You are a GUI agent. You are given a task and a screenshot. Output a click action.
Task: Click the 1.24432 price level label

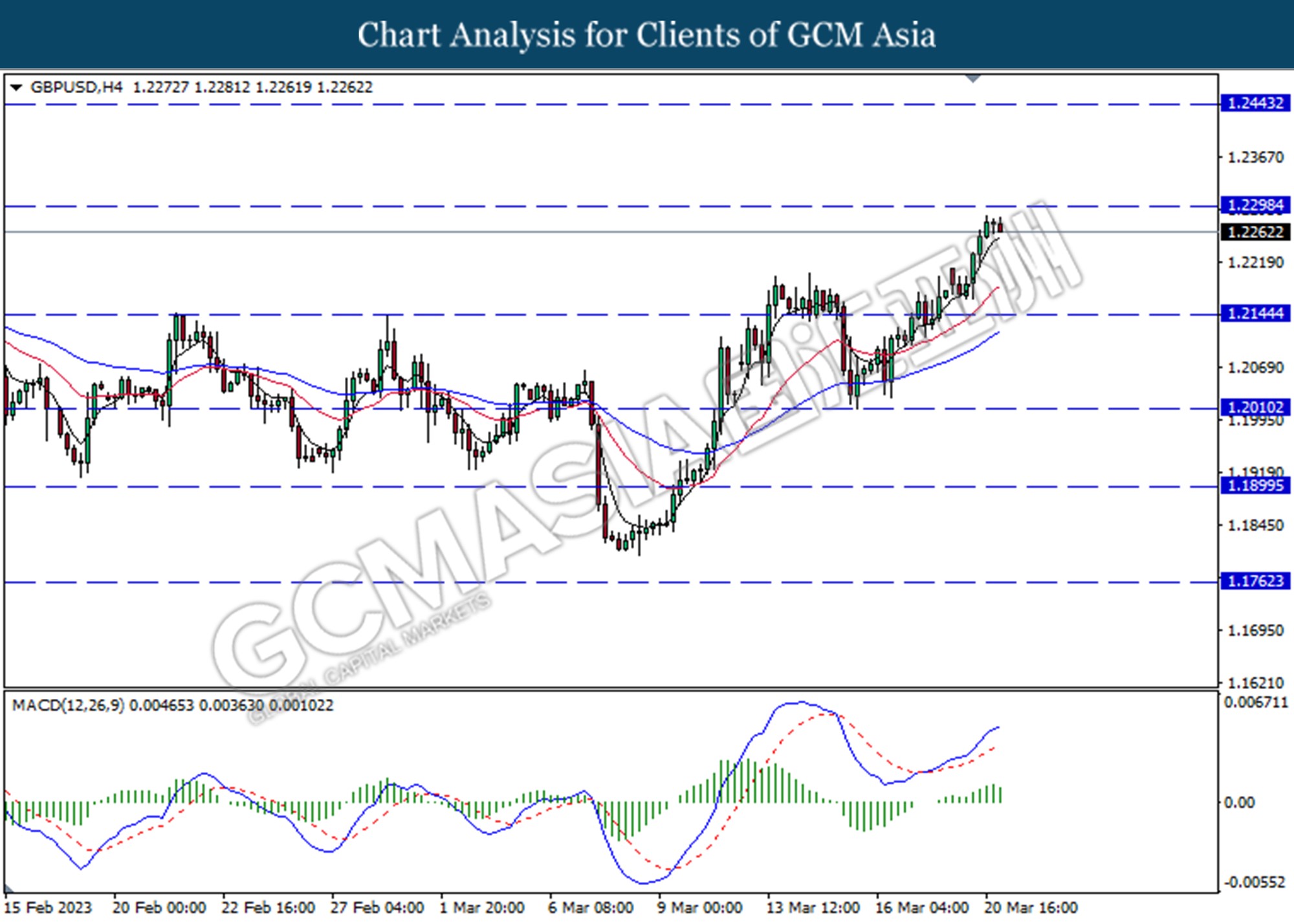pos(1255,104)
